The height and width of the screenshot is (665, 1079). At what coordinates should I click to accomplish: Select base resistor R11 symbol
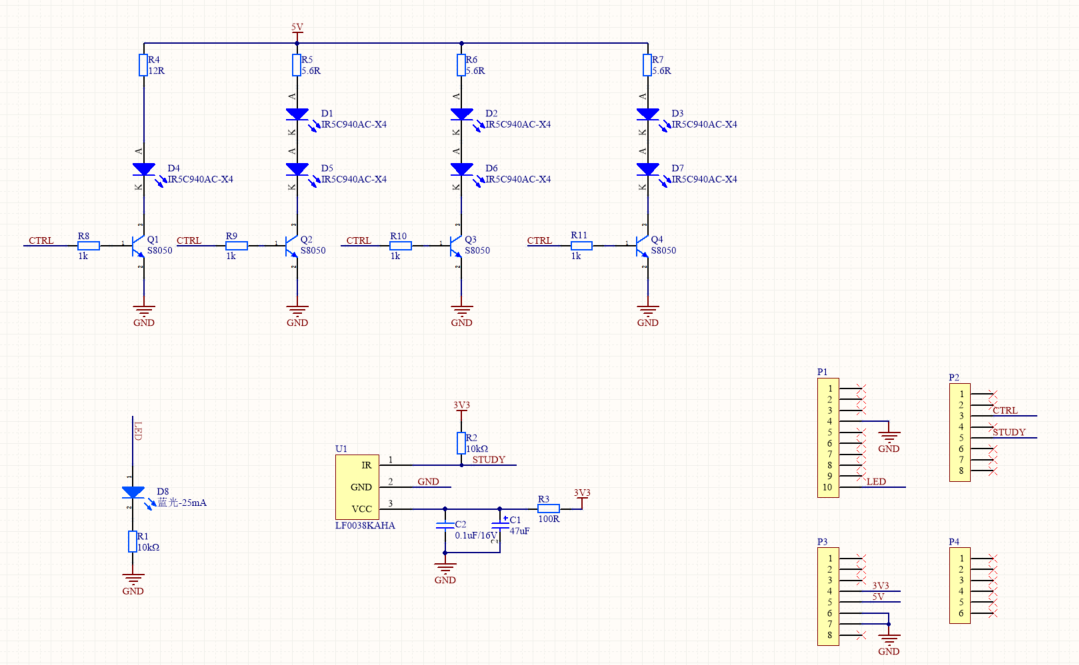(581, 246)
